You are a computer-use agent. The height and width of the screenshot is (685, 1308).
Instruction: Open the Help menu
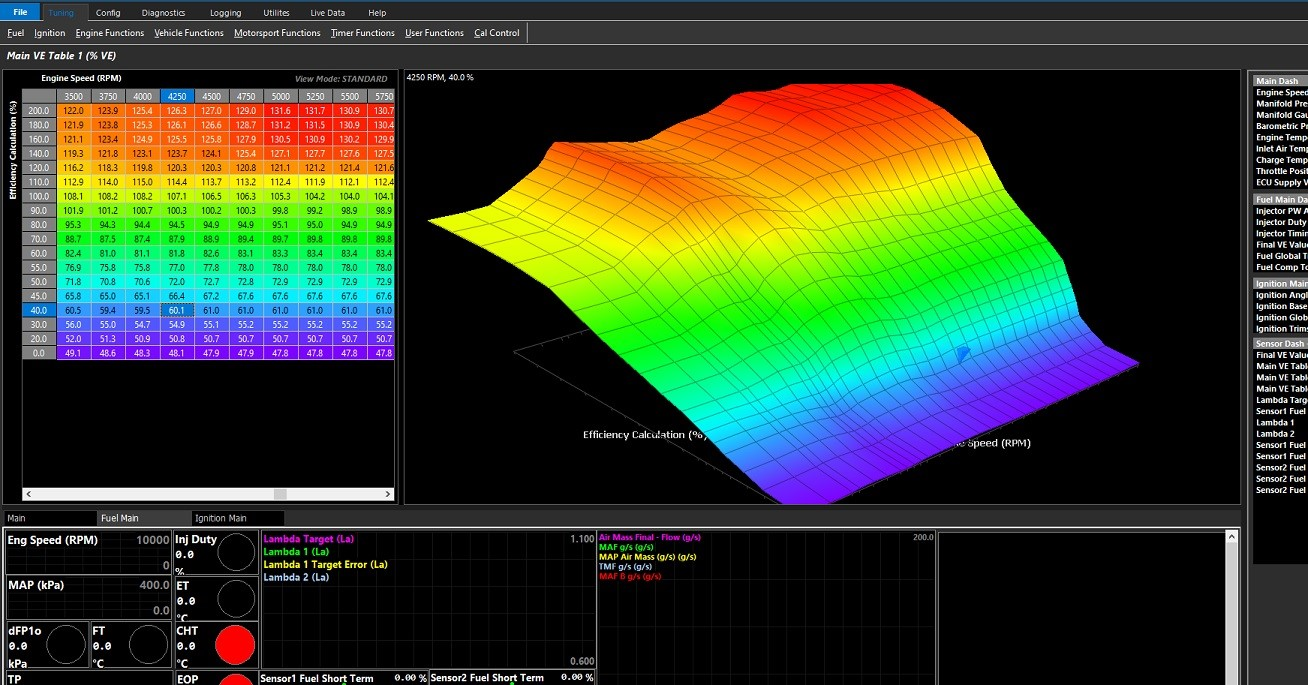[377, 13]
